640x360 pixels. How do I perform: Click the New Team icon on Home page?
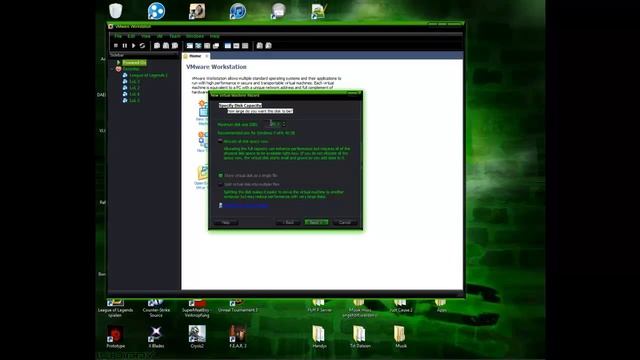click(x=202, y=139)
